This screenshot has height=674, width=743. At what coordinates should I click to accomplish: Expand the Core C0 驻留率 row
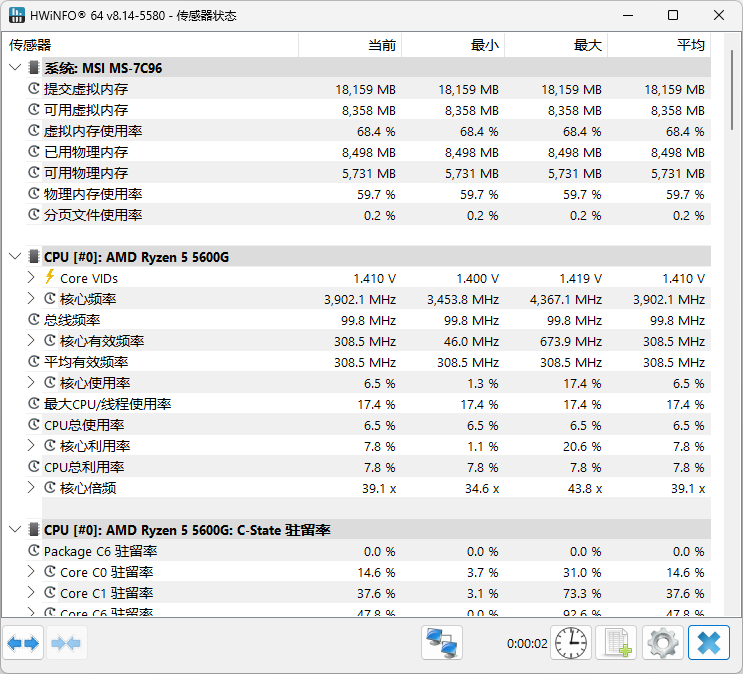pyautogui.click(x=31, y=572)
